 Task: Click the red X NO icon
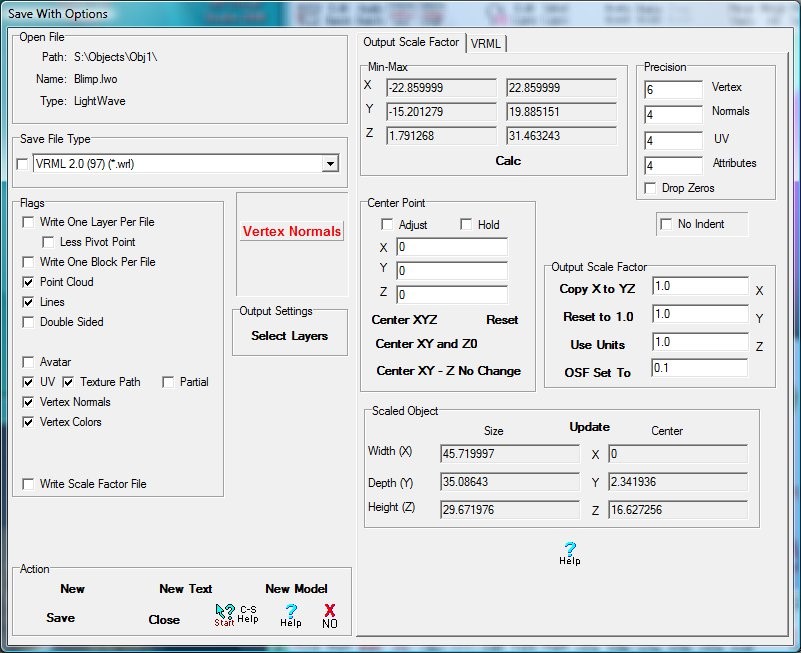[330, 614]
